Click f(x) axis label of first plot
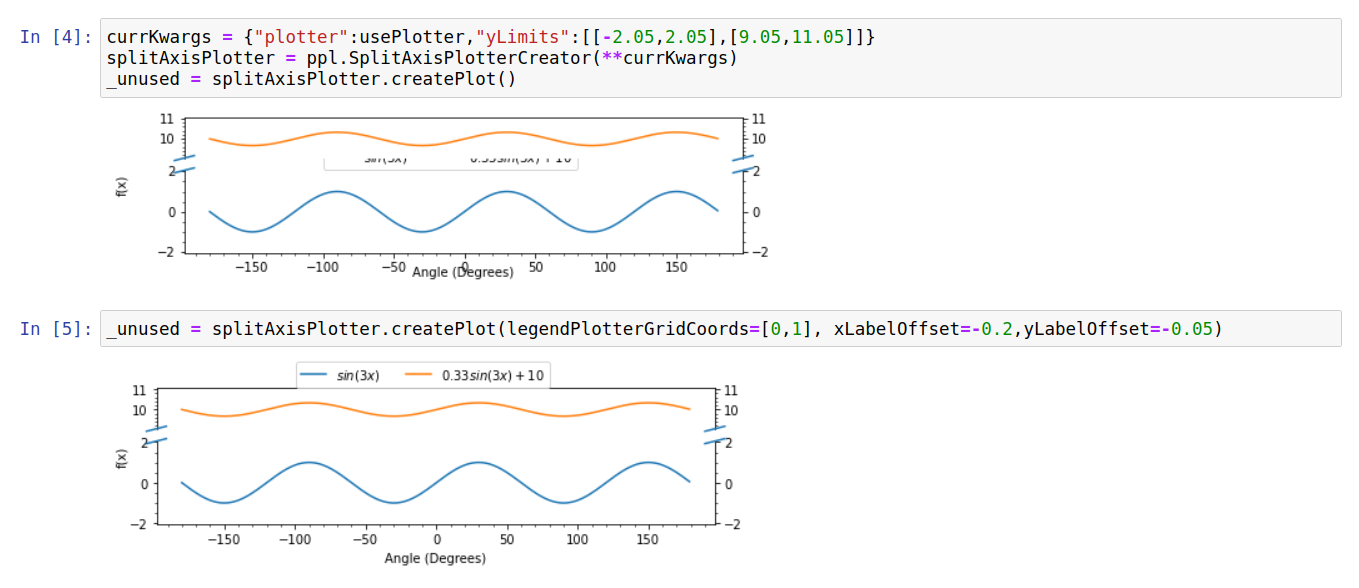Viewport: 1359px width, 588px height. pos(123,187)
